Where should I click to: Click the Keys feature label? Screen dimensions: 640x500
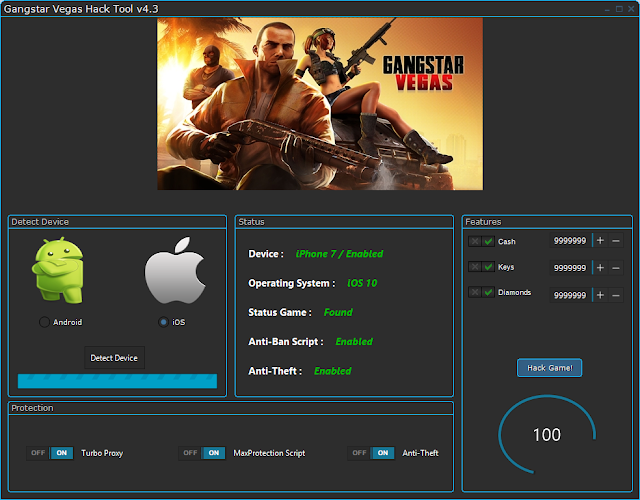coord(506,267)
